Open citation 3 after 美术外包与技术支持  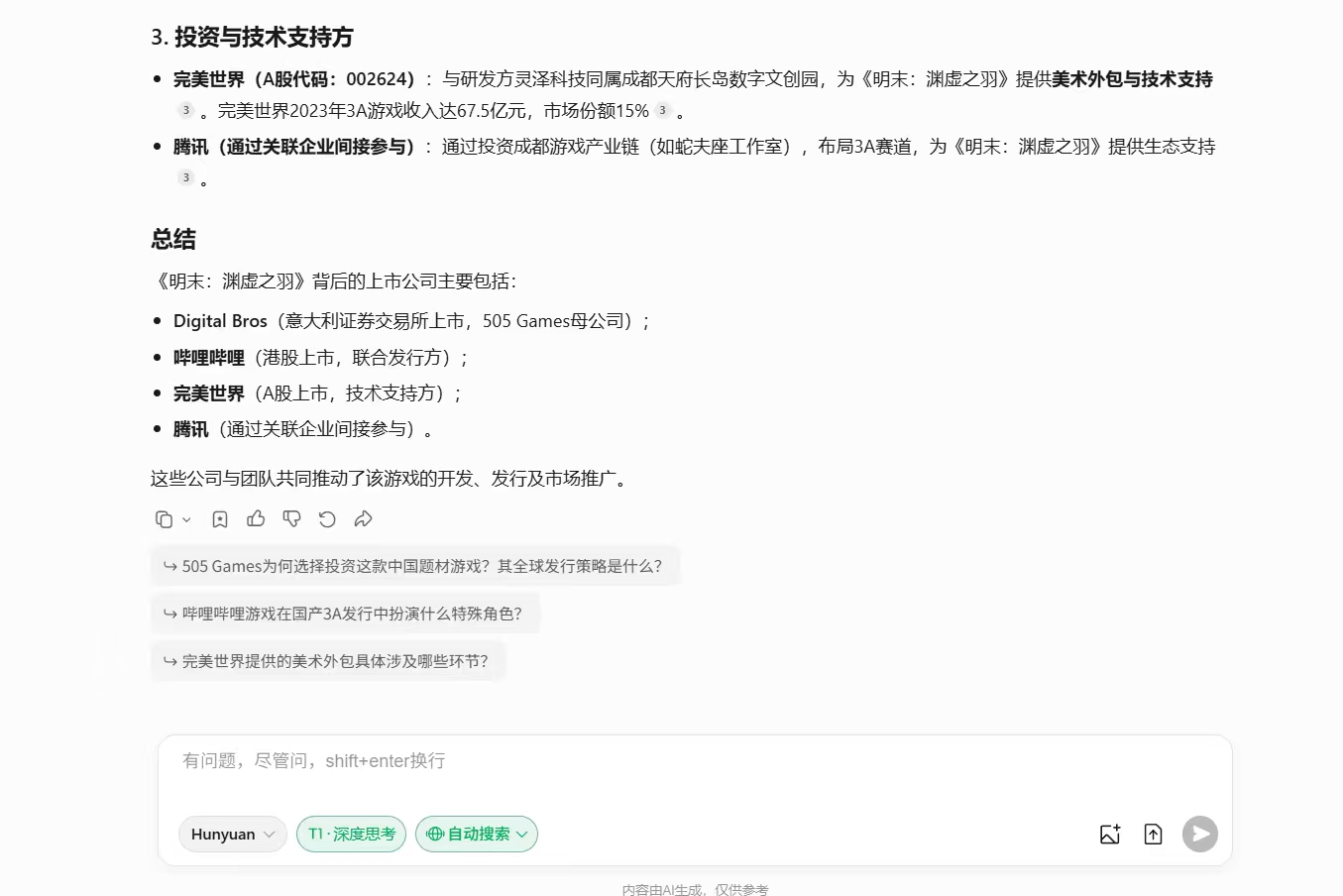[185, 110]
